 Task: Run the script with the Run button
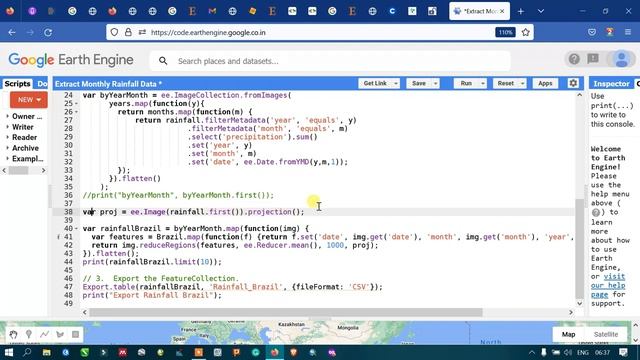pyautogui.click(x=466, y=83)
